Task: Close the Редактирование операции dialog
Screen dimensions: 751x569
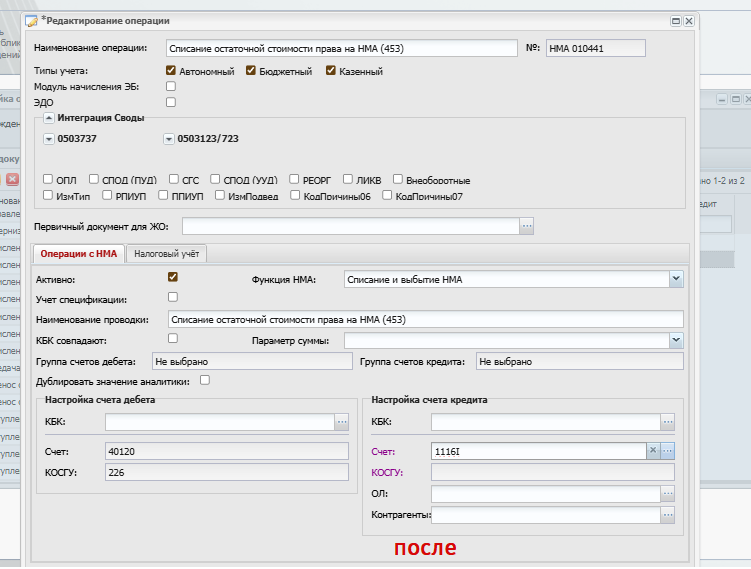Action: [689, 21]
